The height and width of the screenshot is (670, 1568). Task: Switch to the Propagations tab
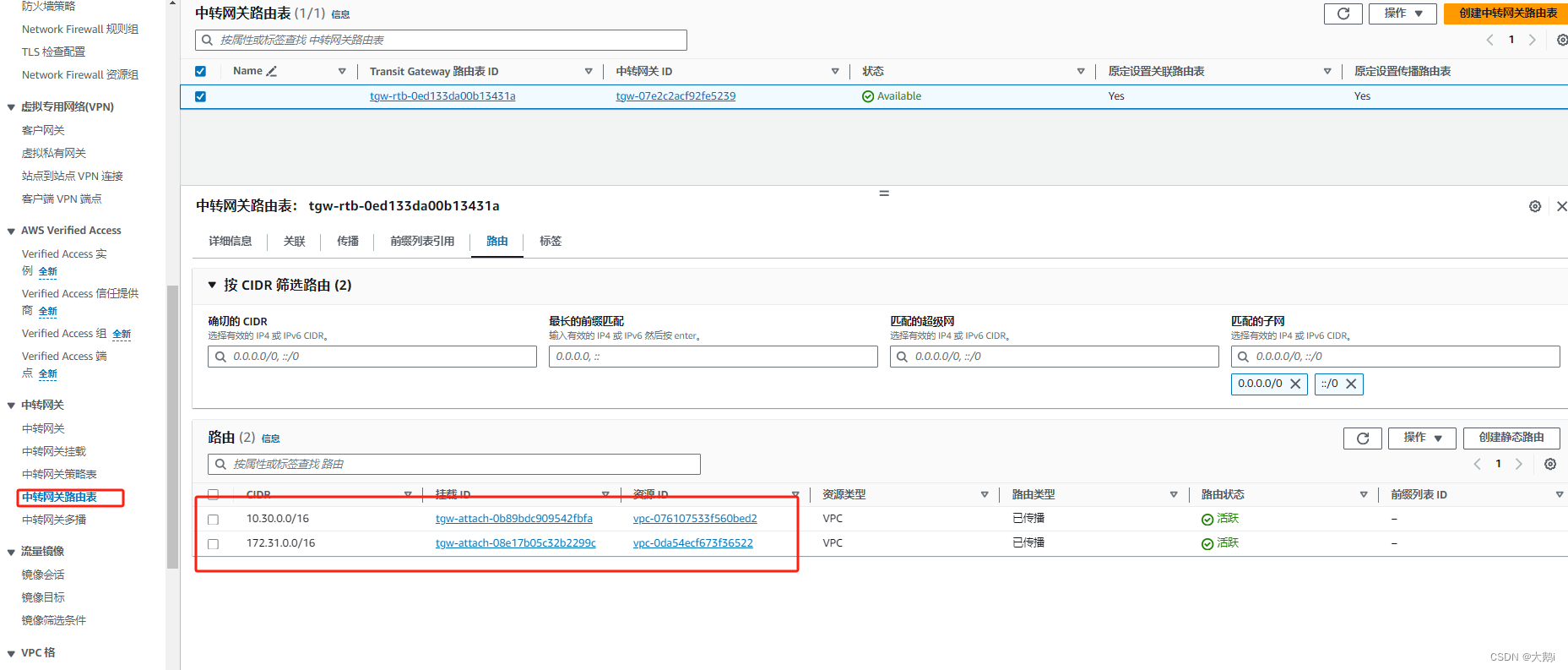348,241
